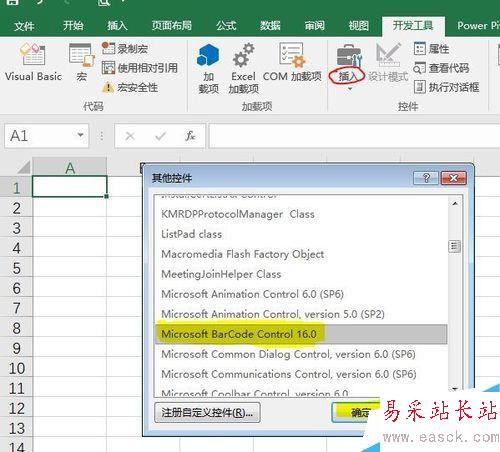Screen dimensions: 500x452
Task: Open COM Add-ins (COM加载项)
Action: [x=292, y=63]
